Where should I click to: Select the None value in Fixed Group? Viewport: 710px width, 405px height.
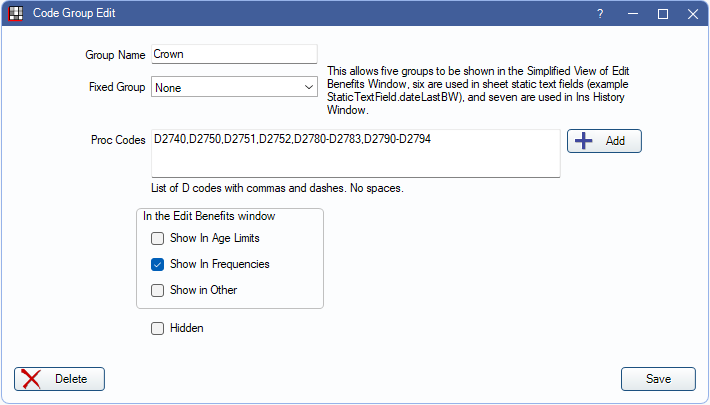tap(225, 88)
